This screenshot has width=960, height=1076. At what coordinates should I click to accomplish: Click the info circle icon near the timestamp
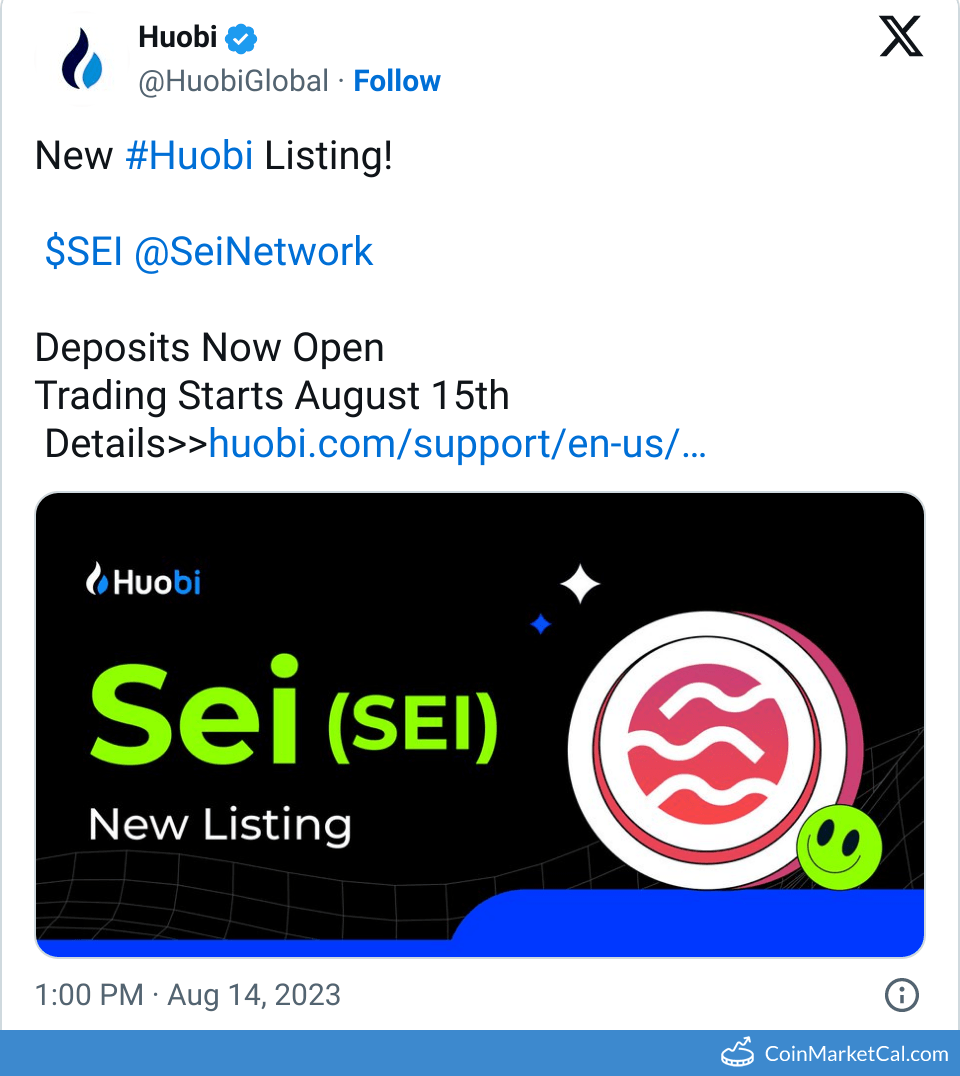click(x=900, y=995)
